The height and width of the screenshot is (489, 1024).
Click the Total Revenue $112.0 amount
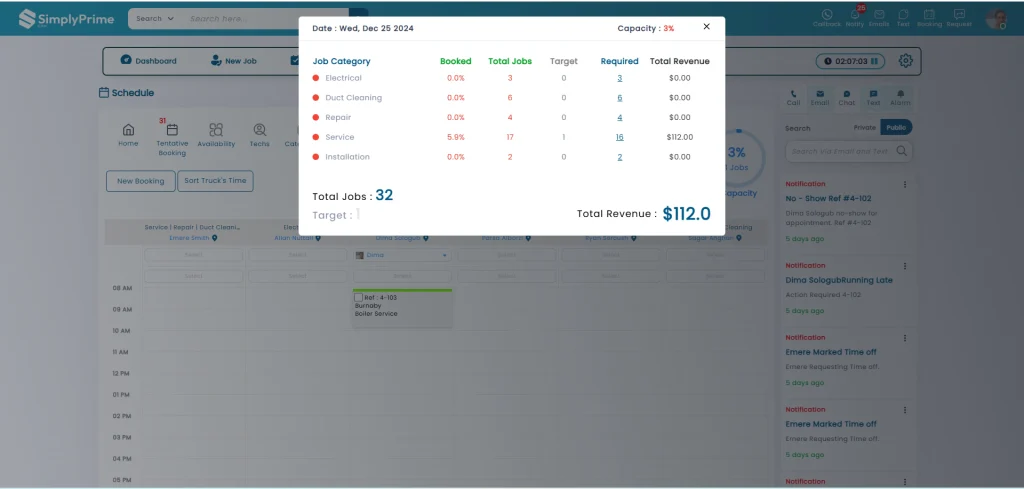(x=686, y=214)
